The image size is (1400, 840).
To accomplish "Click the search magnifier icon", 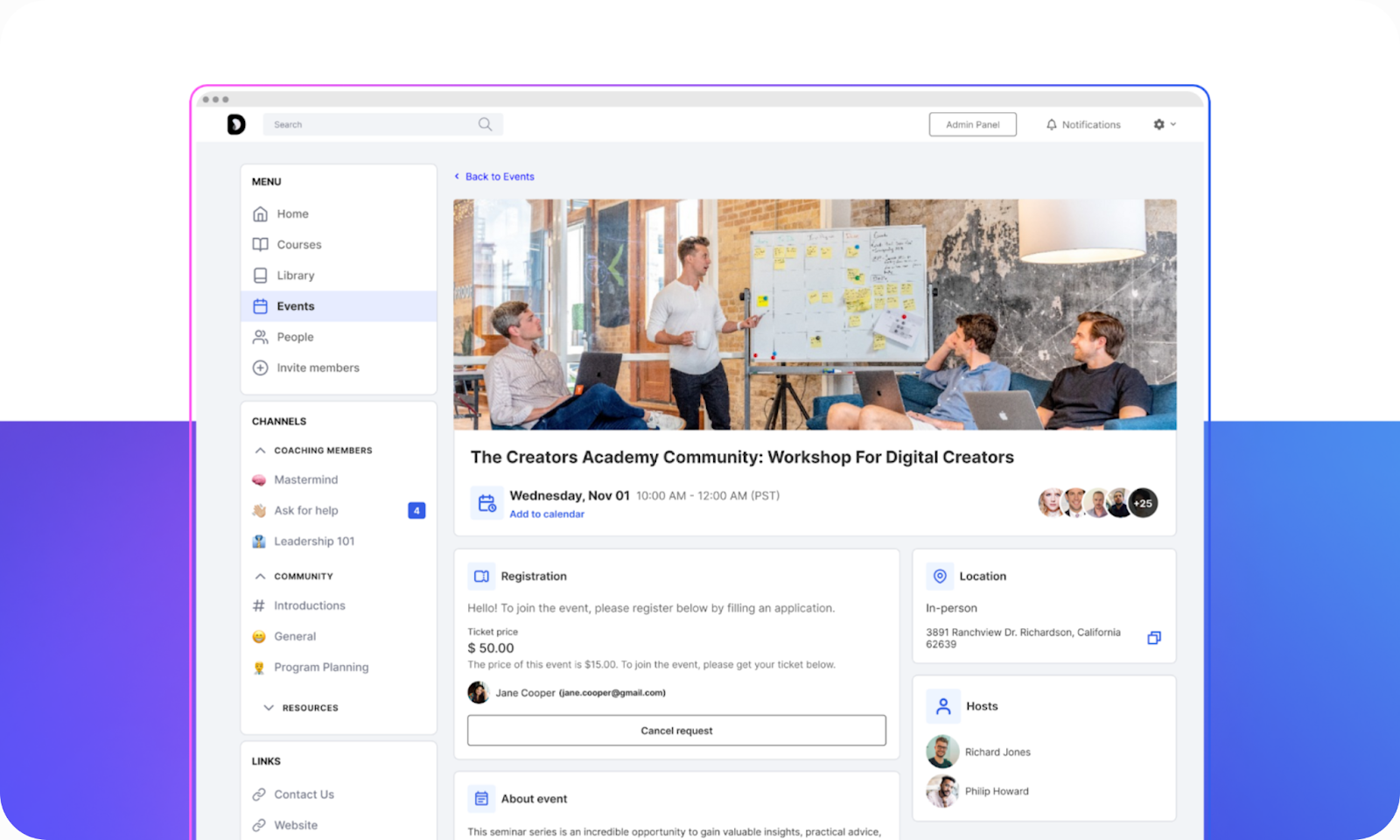I will pos(485,124).
